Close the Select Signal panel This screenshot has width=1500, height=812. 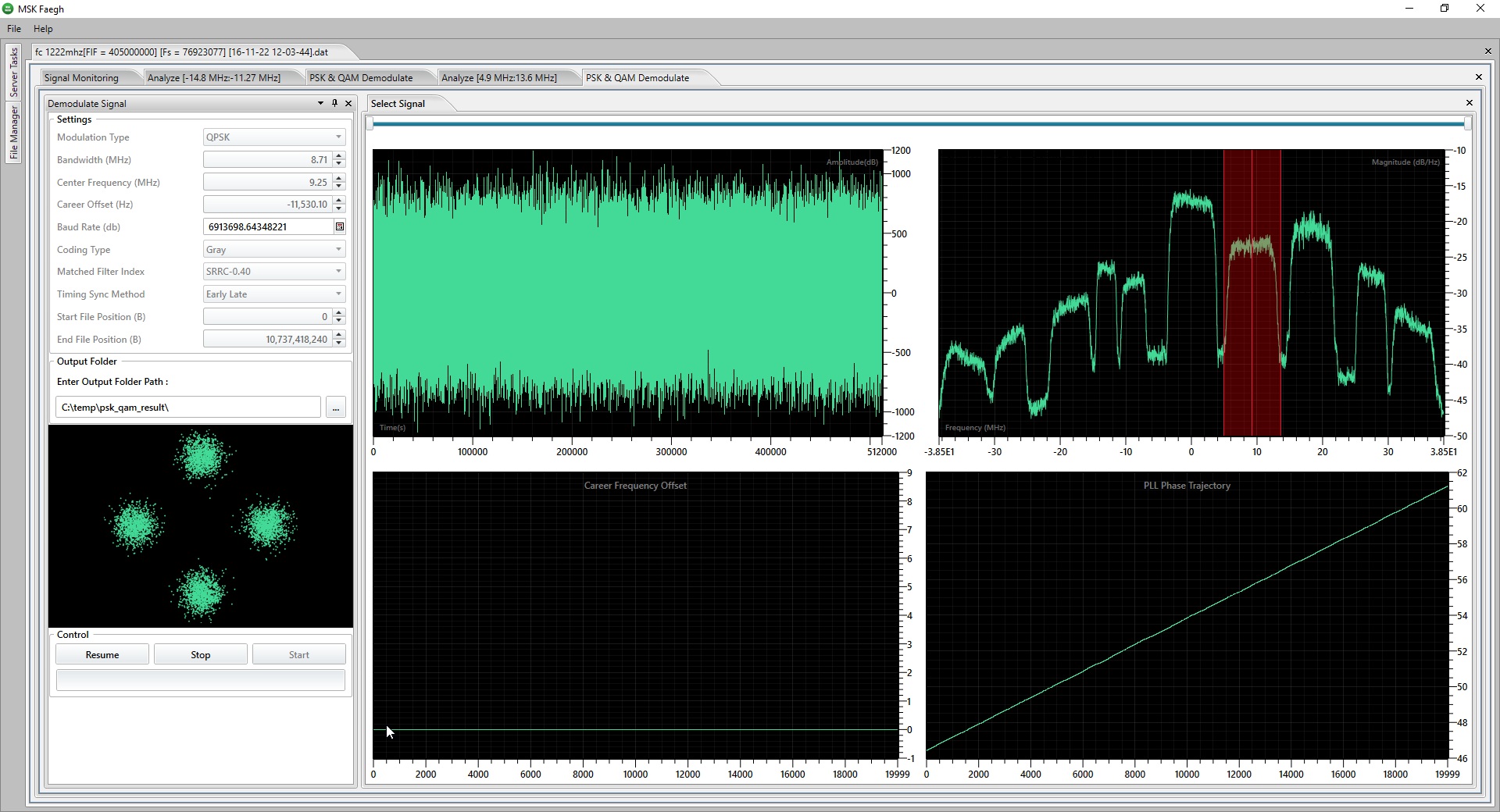(x=1469, y=103)
